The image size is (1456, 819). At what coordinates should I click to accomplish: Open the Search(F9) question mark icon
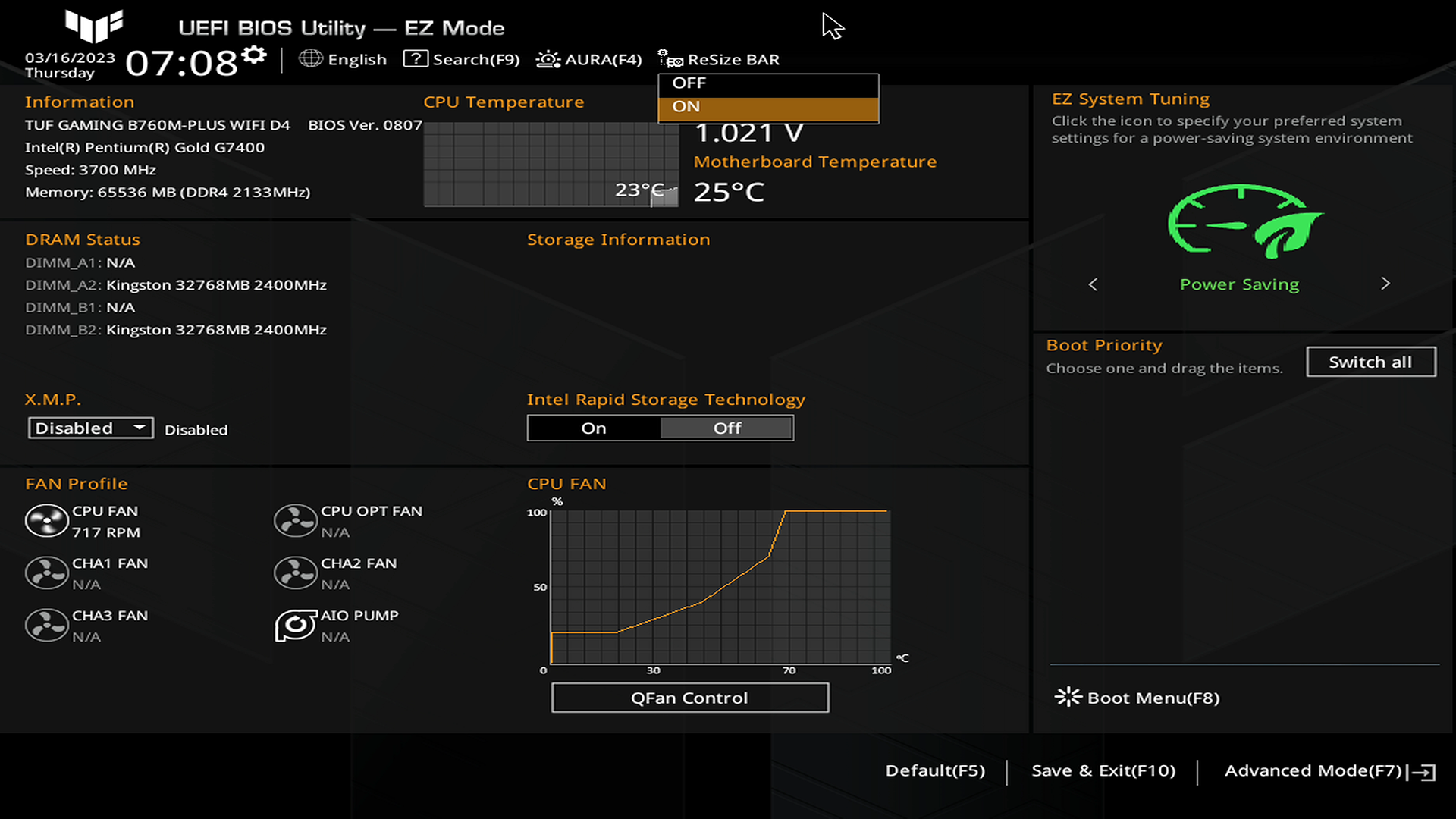(x=415, y=58)
